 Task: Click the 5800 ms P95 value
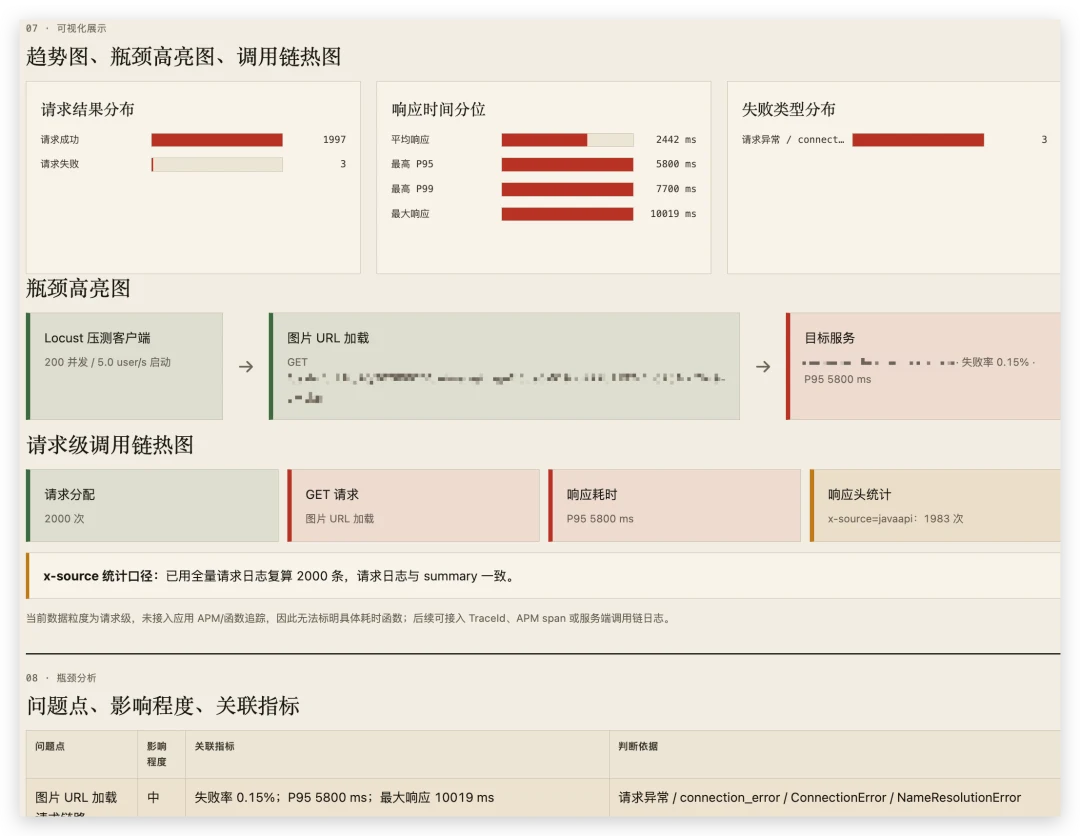(676, 164)
